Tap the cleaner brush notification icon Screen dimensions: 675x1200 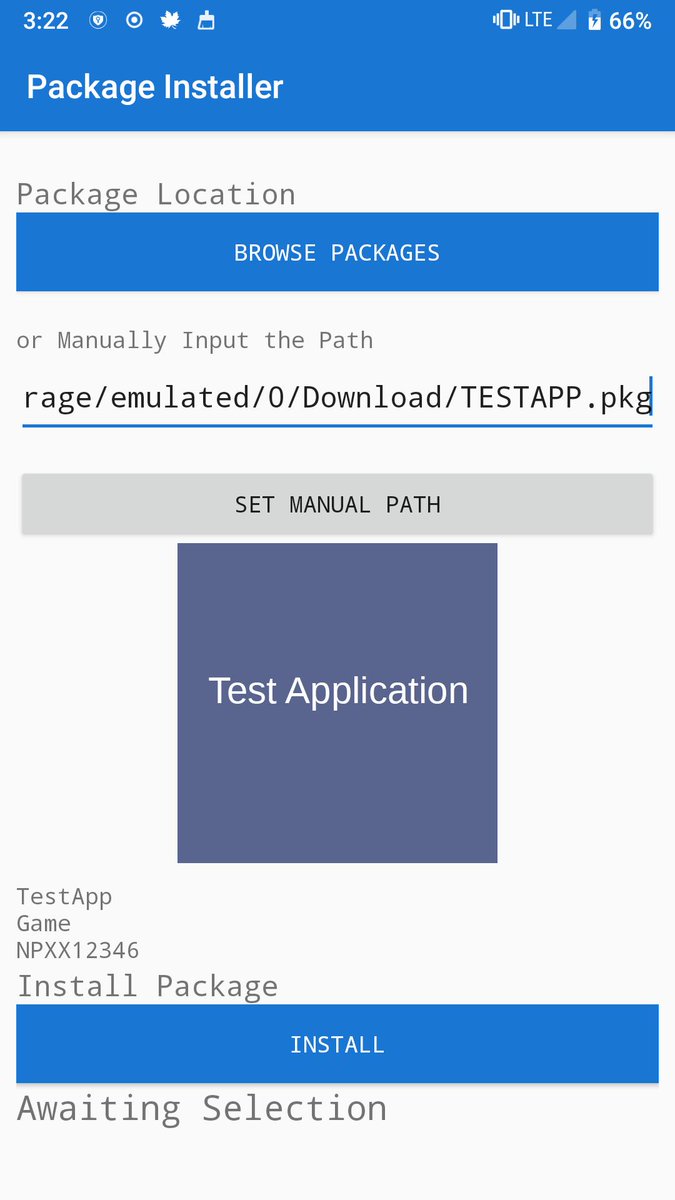206,20
